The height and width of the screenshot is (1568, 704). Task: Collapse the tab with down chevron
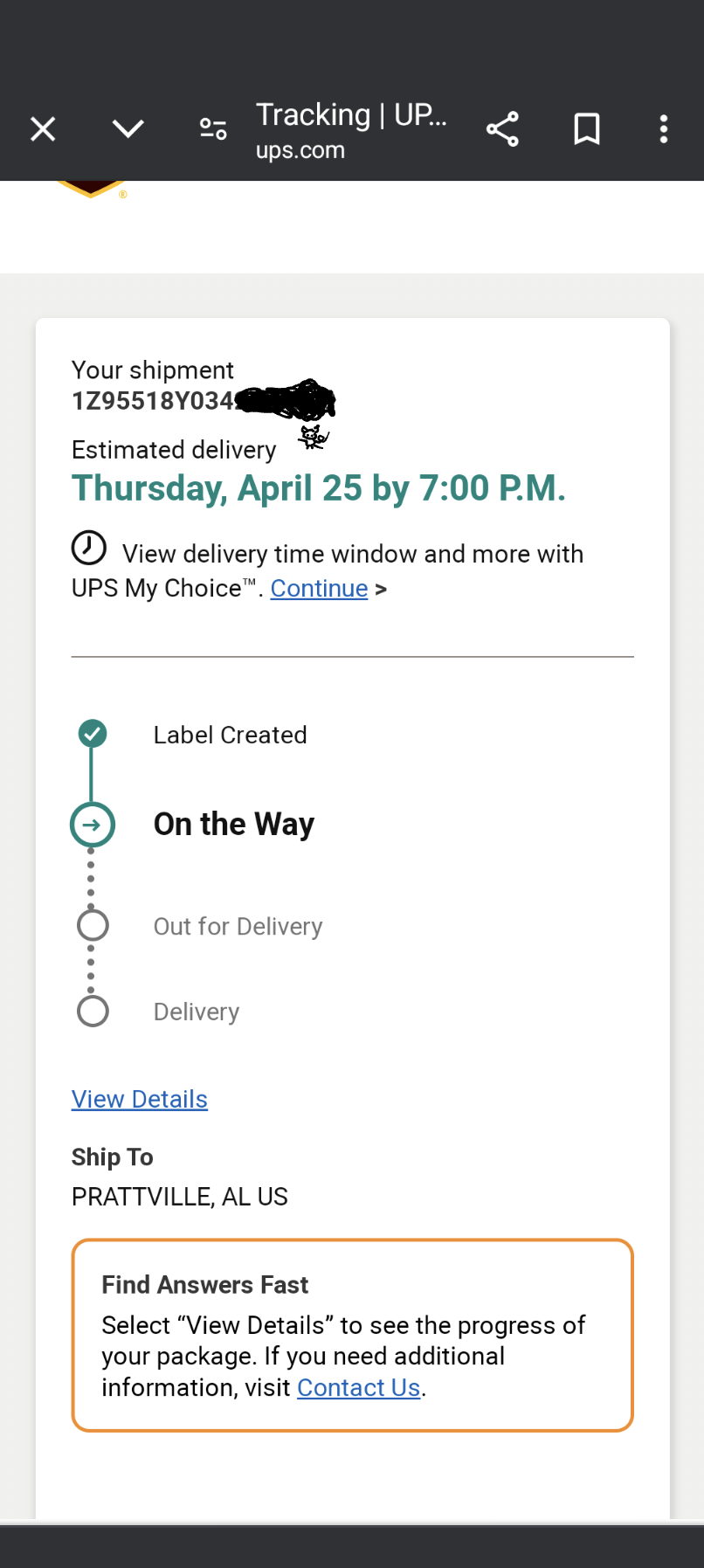[128, 129]
